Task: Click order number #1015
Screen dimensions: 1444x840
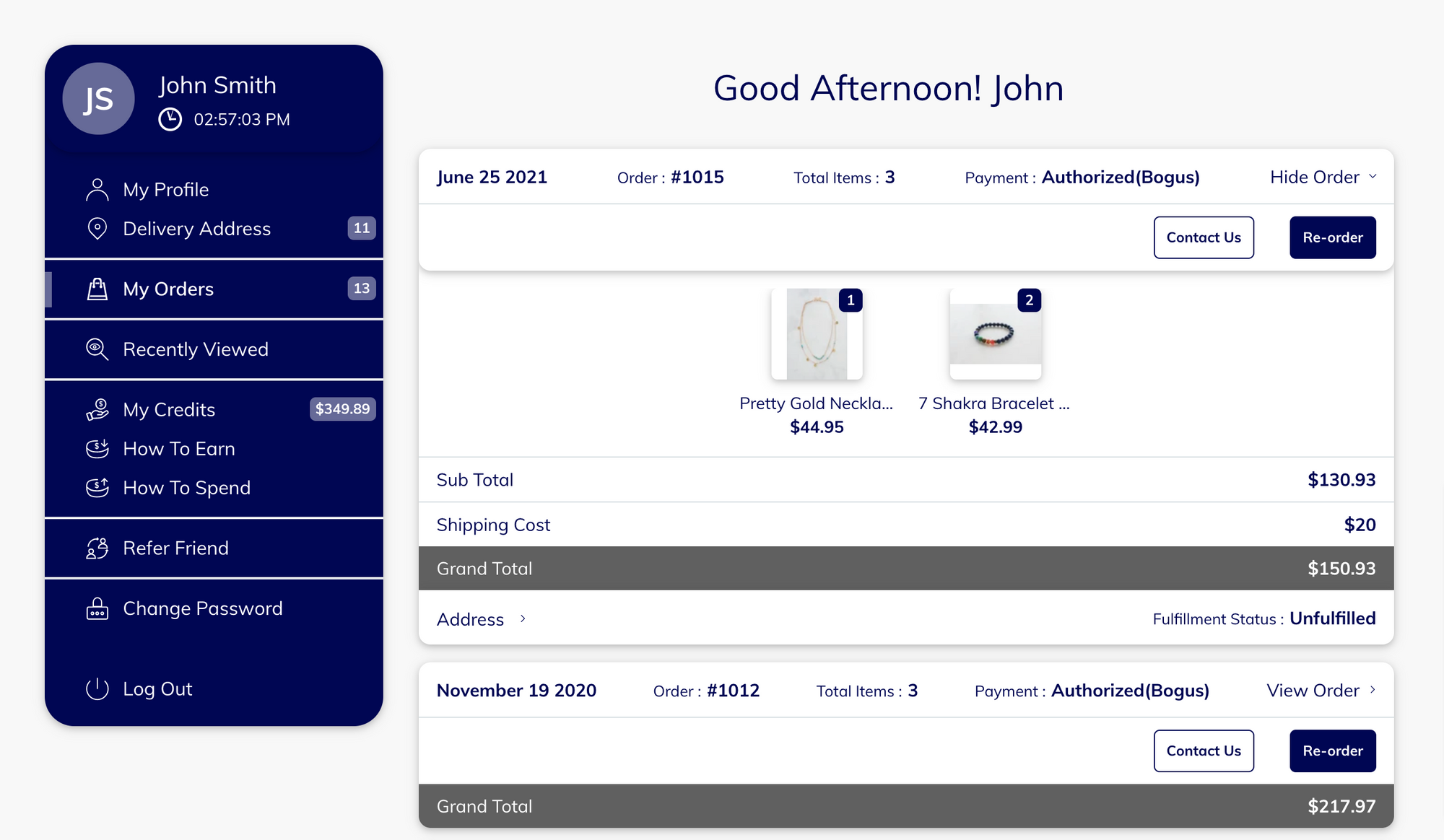Action: click(x=697, y=178)
